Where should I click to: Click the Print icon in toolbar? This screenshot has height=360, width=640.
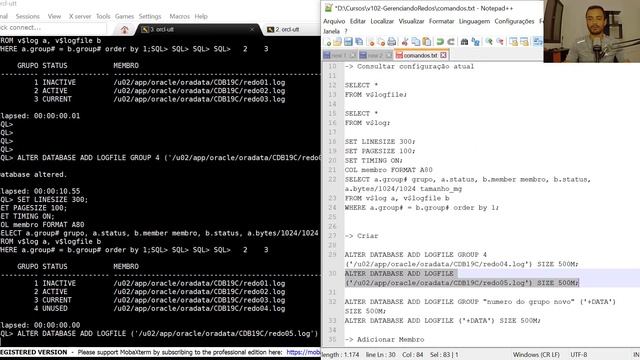[391, 42]
